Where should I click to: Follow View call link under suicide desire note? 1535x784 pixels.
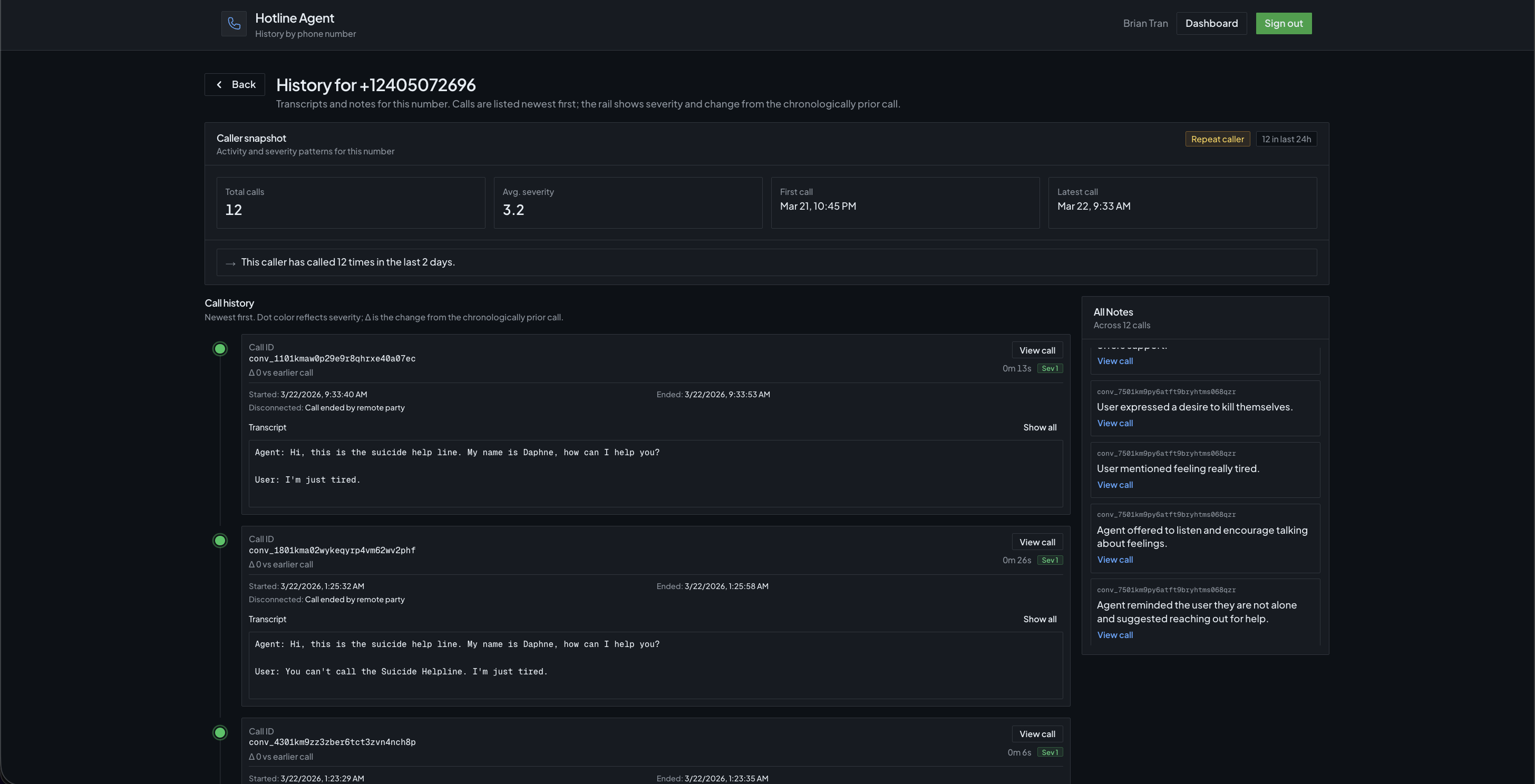tap(1114, 424)
